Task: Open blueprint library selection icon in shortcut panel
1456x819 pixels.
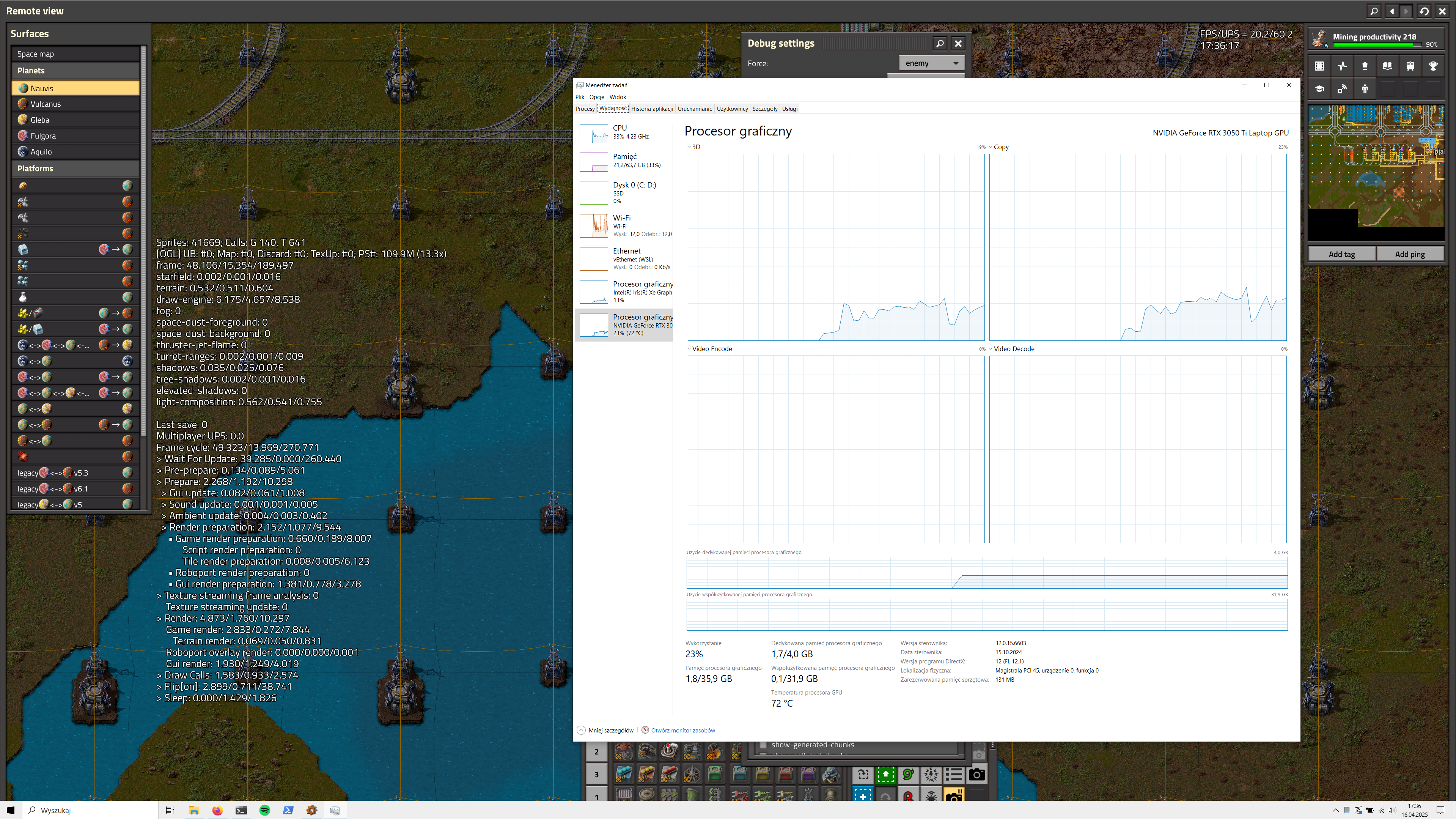Action: pos(1319,66)
